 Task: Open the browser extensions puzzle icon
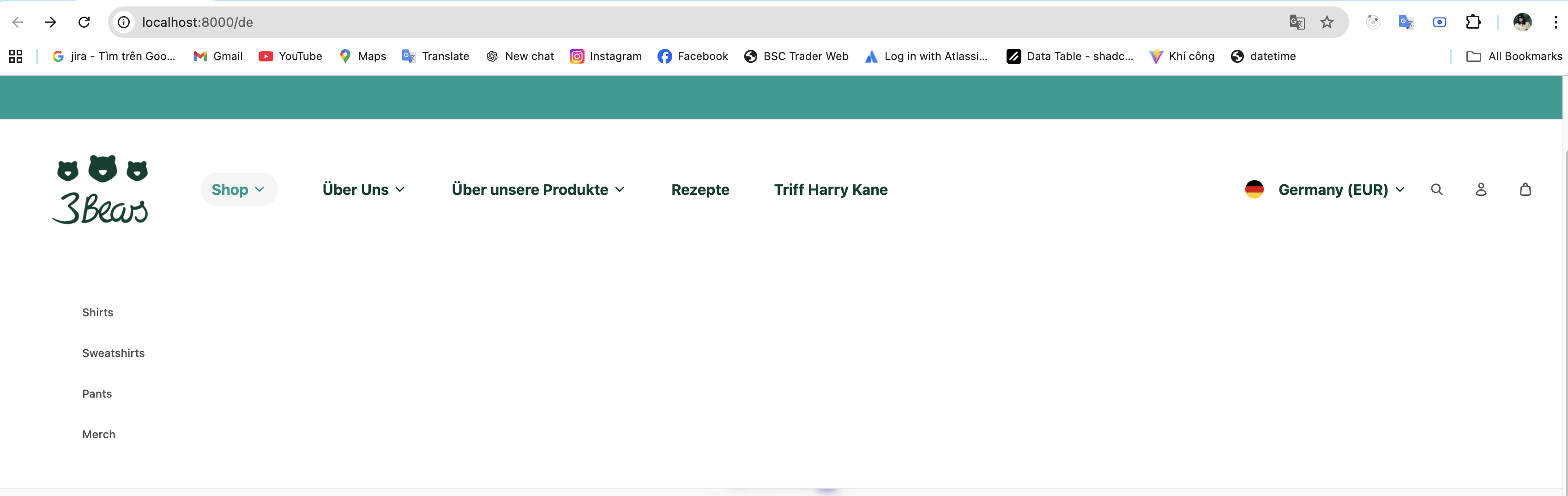coord(1473,22)
